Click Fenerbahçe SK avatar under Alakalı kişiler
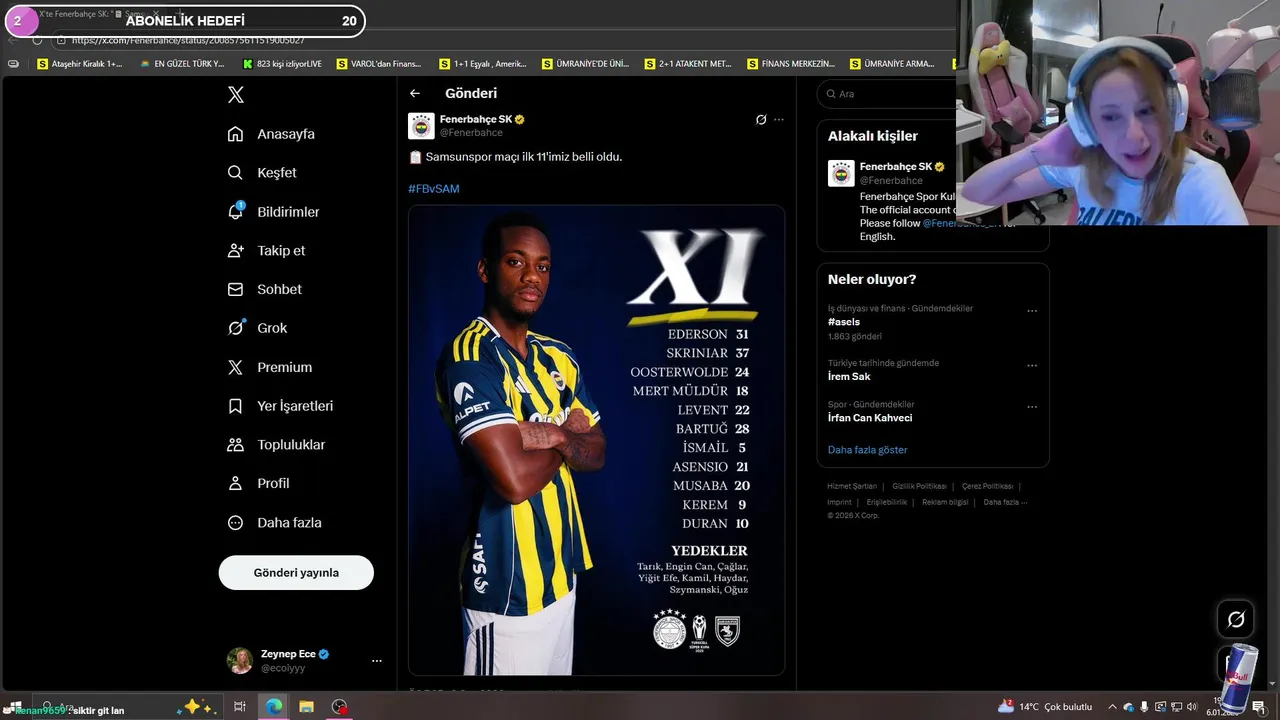 [x=841, y=174]
